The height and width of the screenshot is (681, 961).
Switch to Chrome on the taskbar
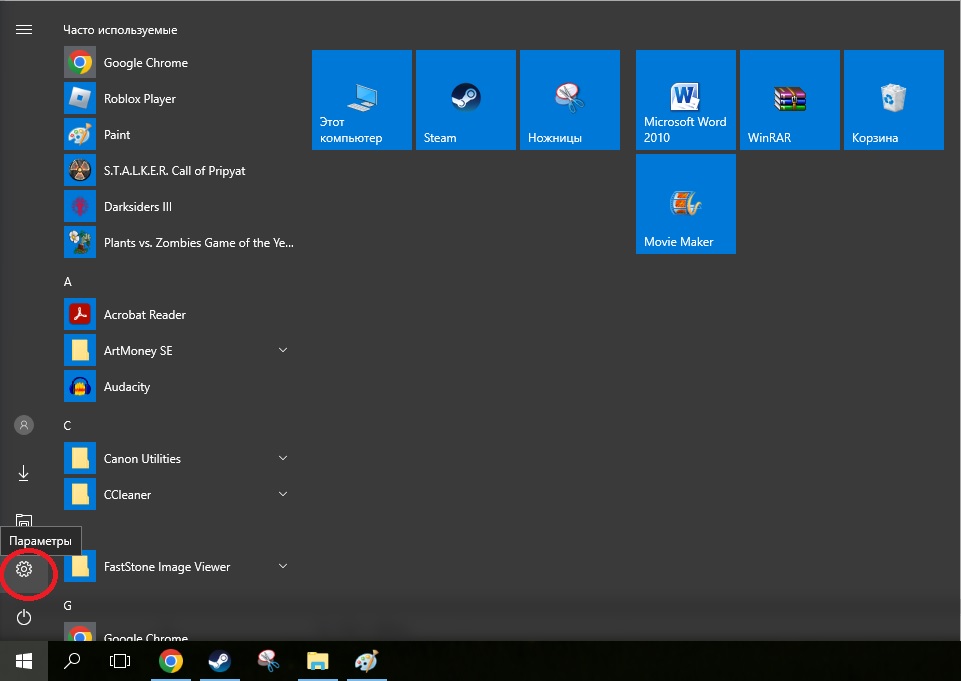tap(171, 661)
